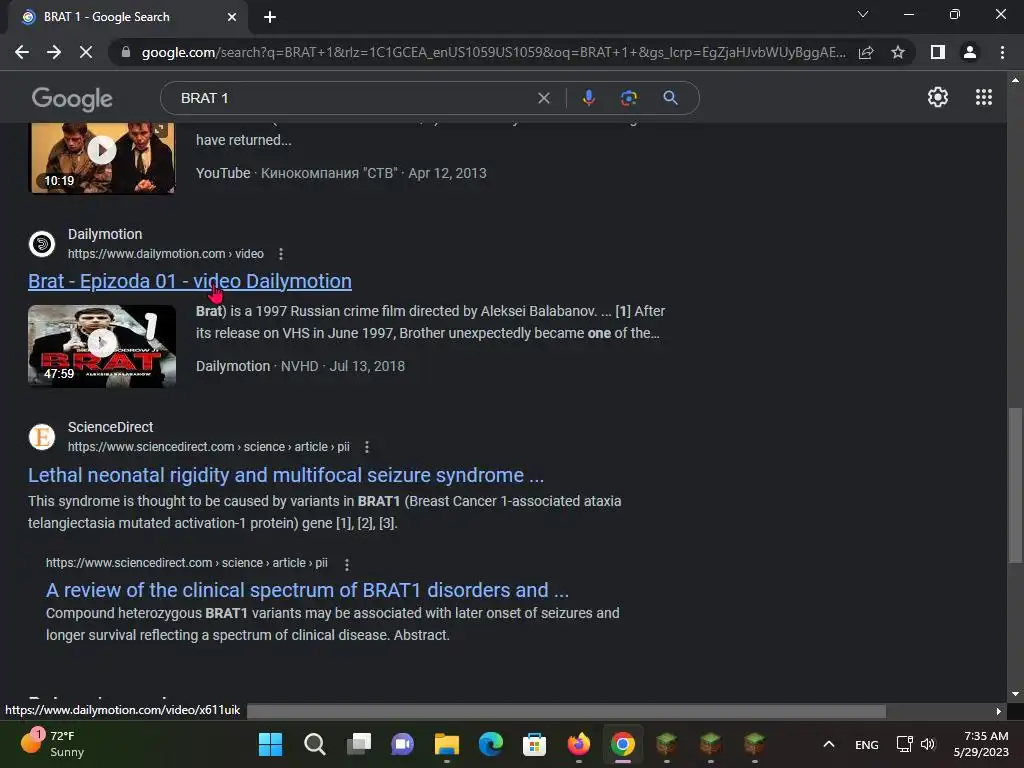Open the Chrome profile menu
This screenshot has width=1024, height=768.
tap(970, 52)
